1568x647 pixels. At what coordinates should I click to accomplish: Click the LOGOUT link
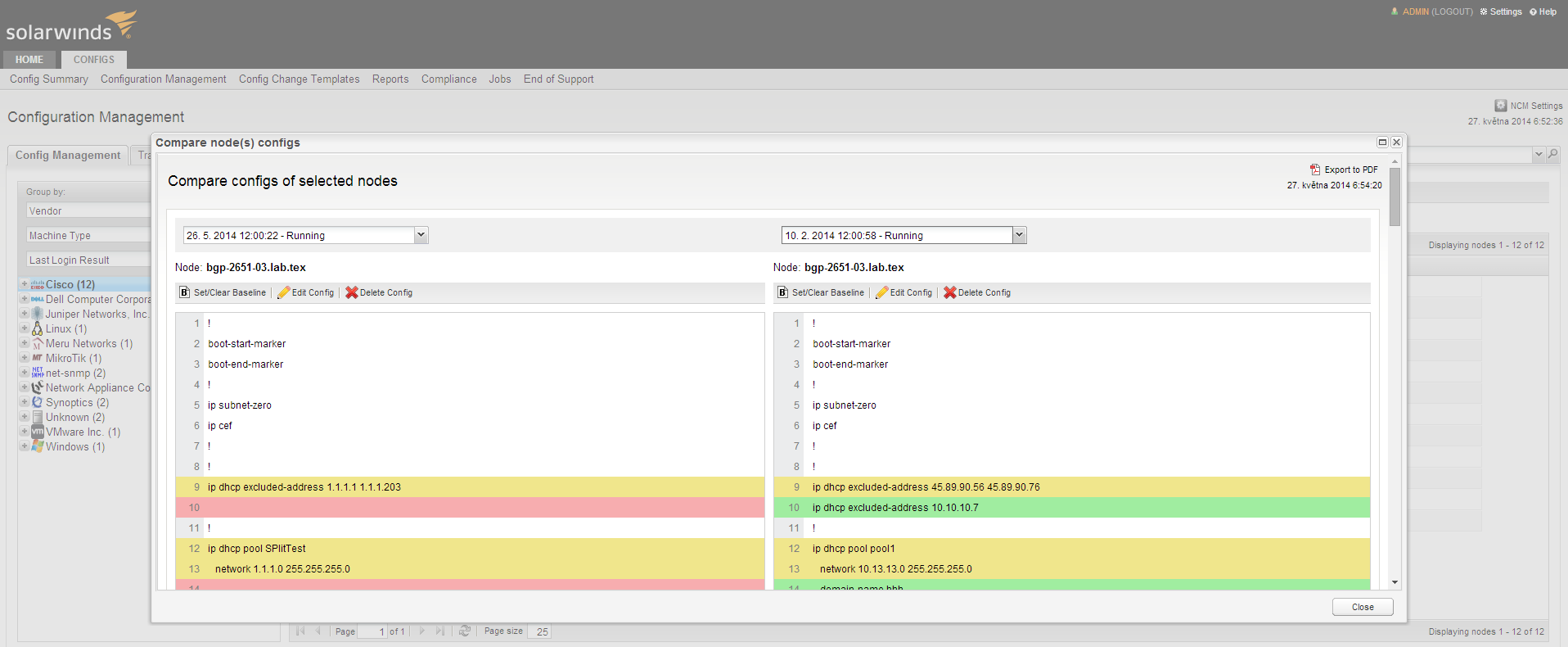(1452, 11)
